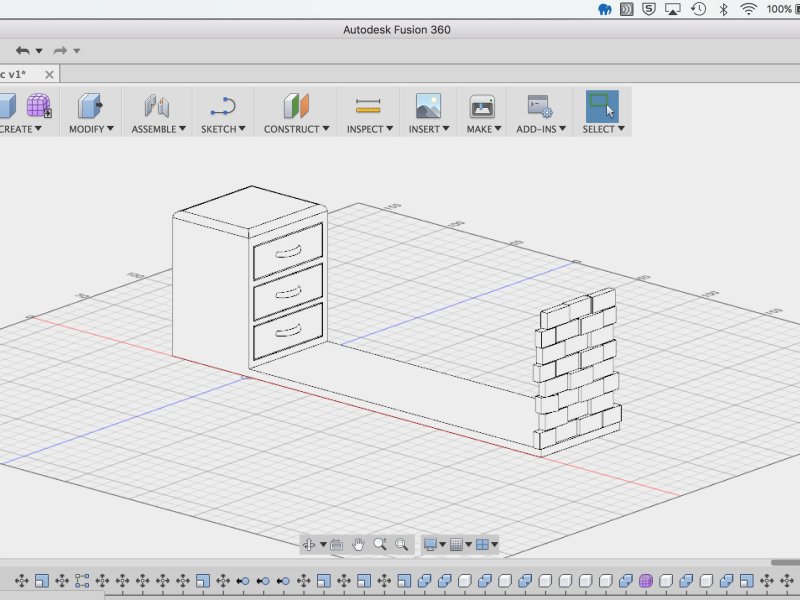
Task: Click the Make 3D print icon
Action: [482, 107]
